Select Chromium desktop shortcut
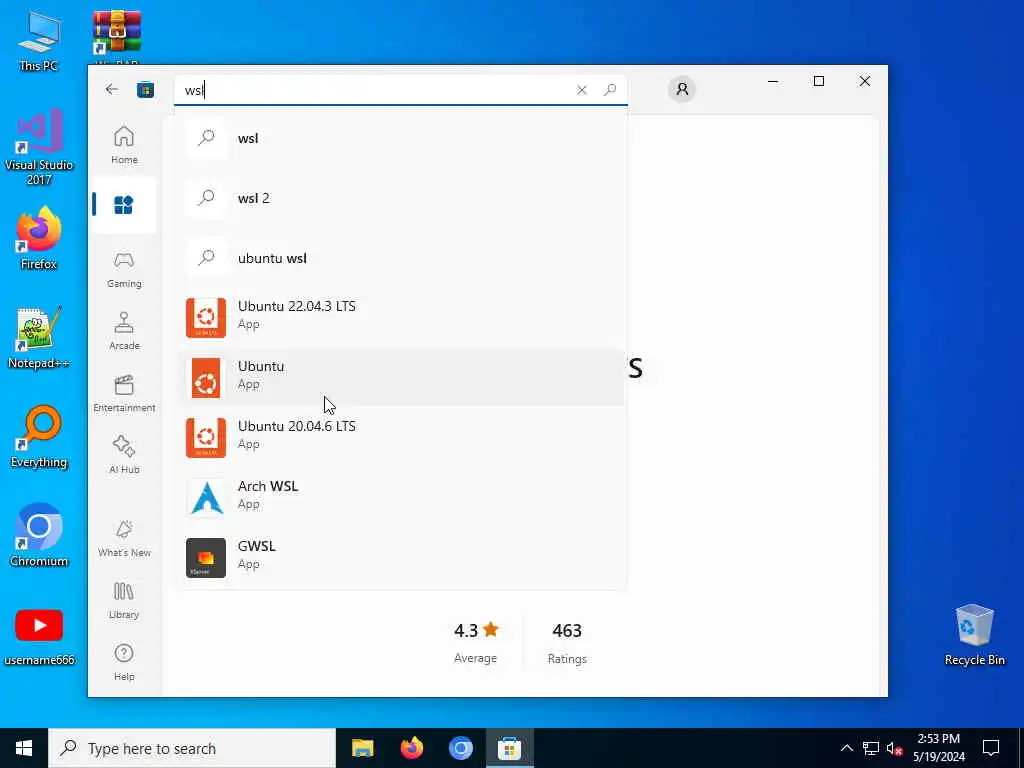Viewport: 1024px width, 768px height. (x=39, y=536)
